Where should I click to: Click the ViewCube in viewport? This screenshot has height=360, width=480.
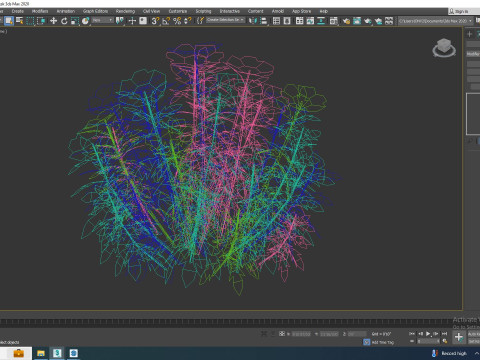pos(444,48)
